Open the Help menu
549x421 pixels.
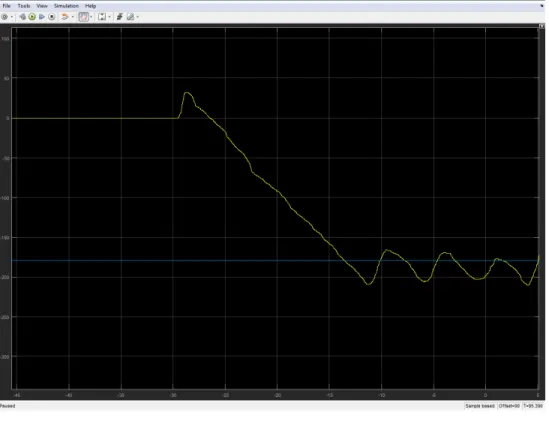click(90, 6)
